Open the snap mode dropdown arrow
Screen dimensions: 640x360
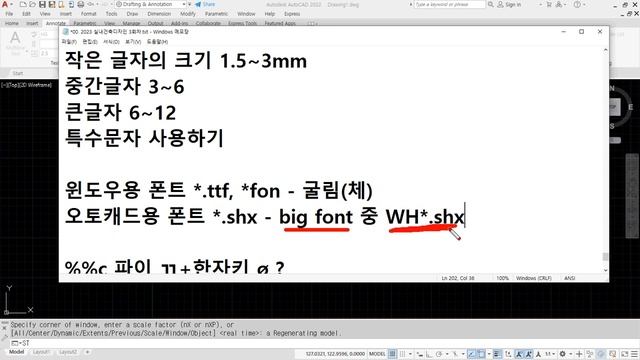pyautogui.click(x=410, y=354)
